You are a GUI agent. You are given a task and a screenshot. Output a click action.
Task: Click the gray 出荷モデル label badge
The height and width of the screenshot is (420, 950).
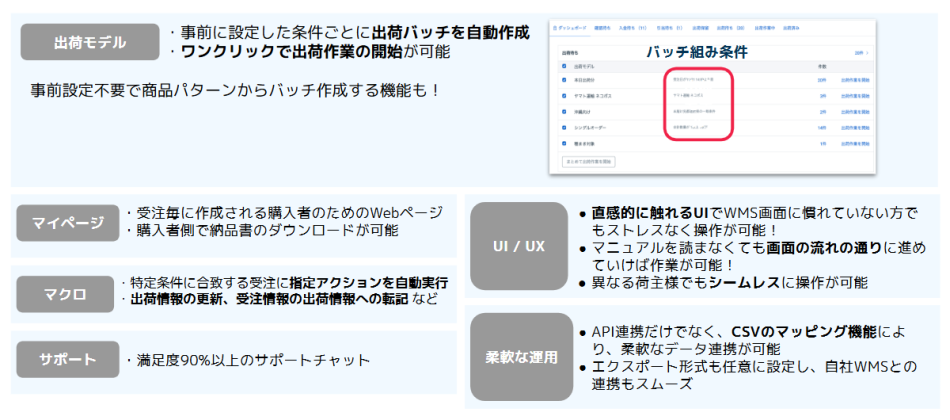tap(90, 42)
